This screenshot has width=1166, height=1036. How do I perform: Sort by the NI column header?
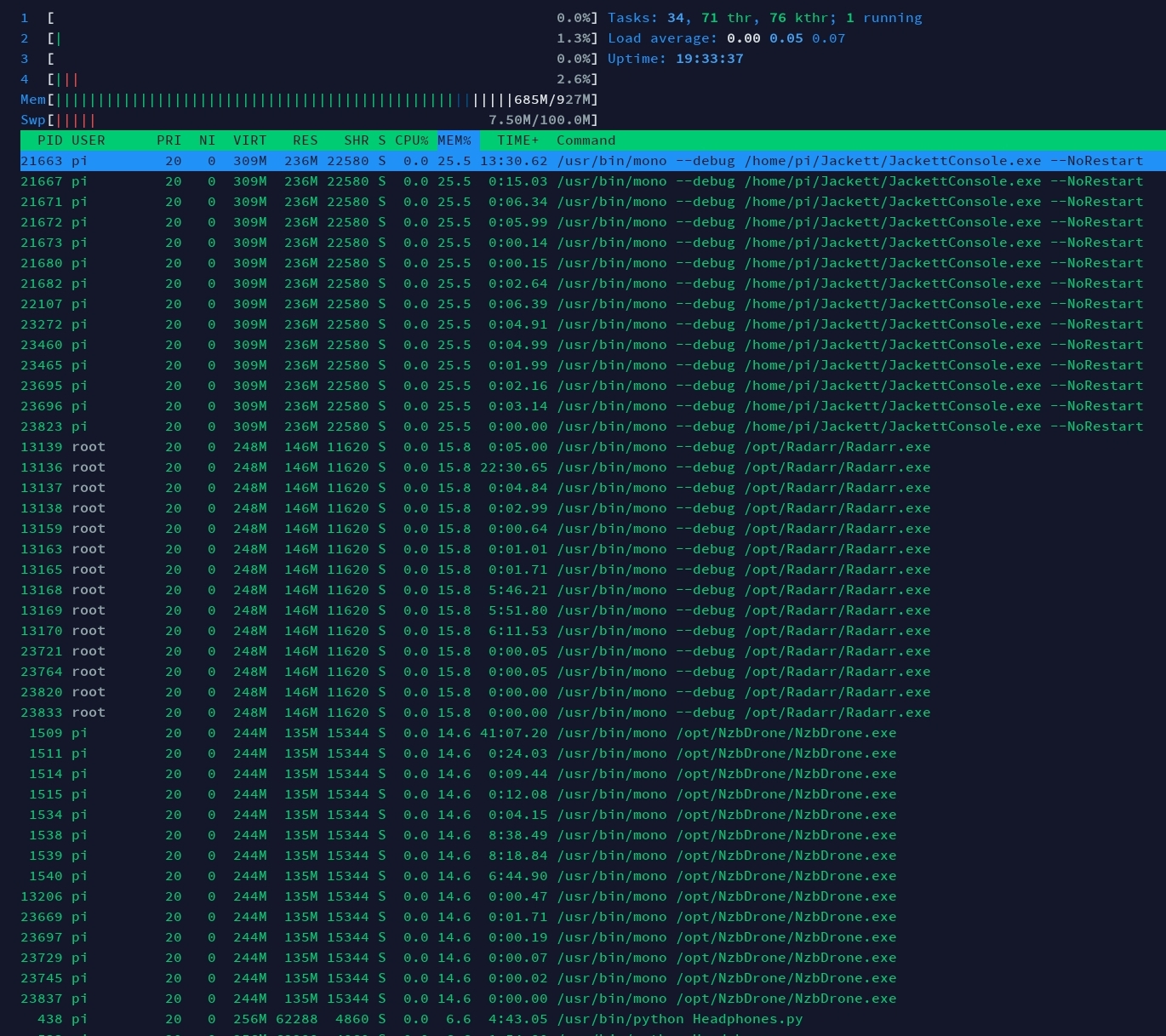point(208,140)
